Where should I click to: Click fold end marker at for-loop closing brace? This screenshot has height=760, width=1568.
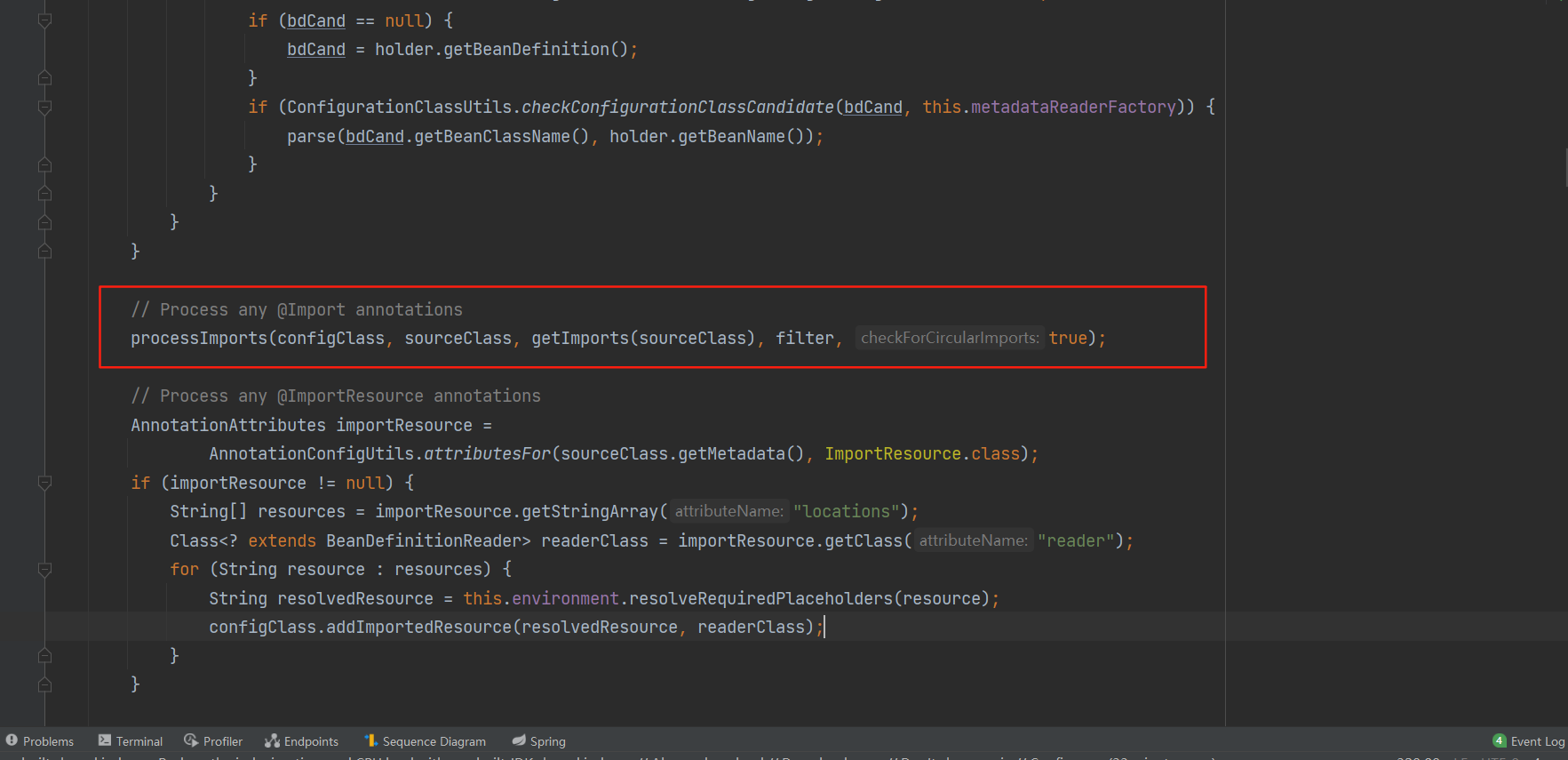point(44,656)
